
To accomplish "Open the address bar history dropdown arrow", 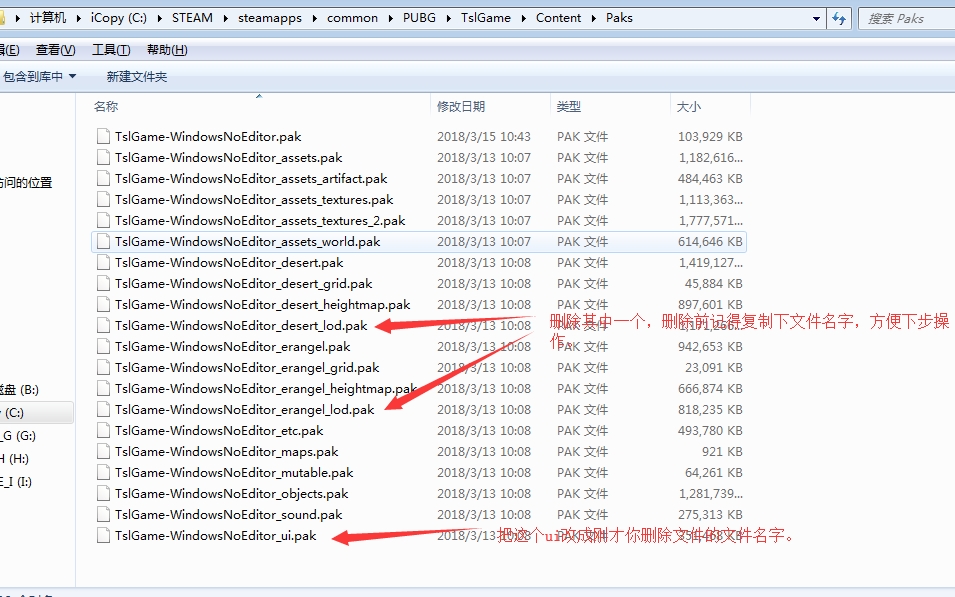I will pyautogui.click(x=816, y=19).
